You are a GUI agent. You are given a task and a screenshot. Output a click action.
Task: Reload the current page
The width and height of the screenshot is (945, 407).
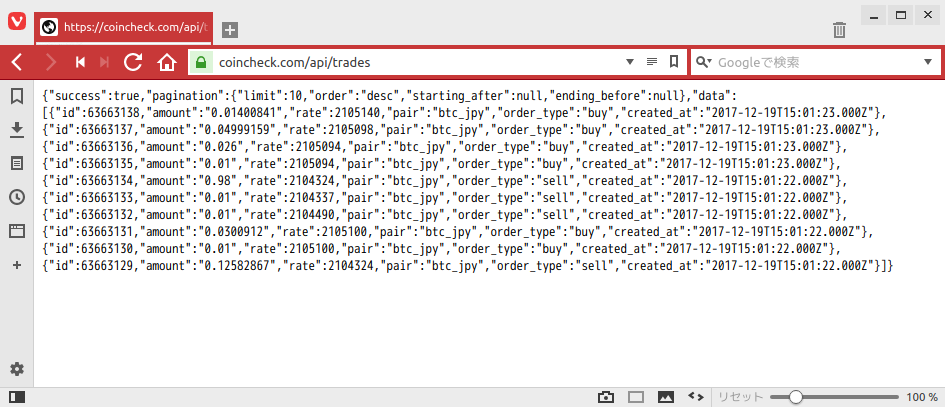pos(133,62)
